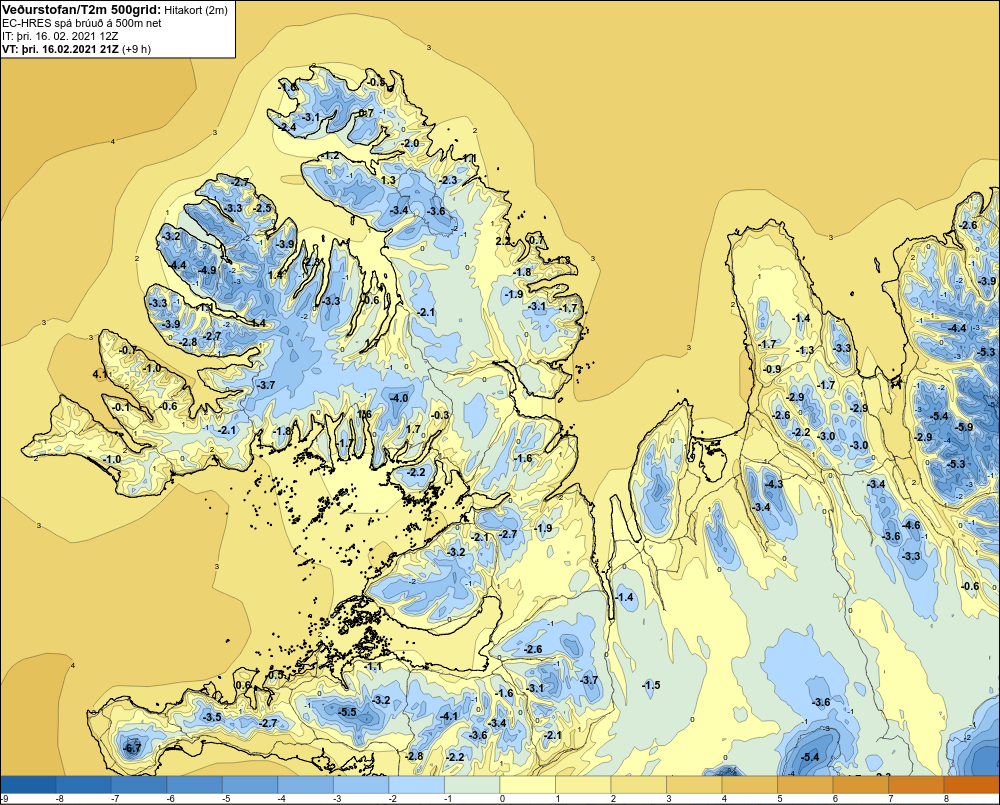Image resolution: width=1000 pixels, height=805 pixels.
Task: Pick legend swatch for -6 to -5 range
Action: click(x=195, y=785)
